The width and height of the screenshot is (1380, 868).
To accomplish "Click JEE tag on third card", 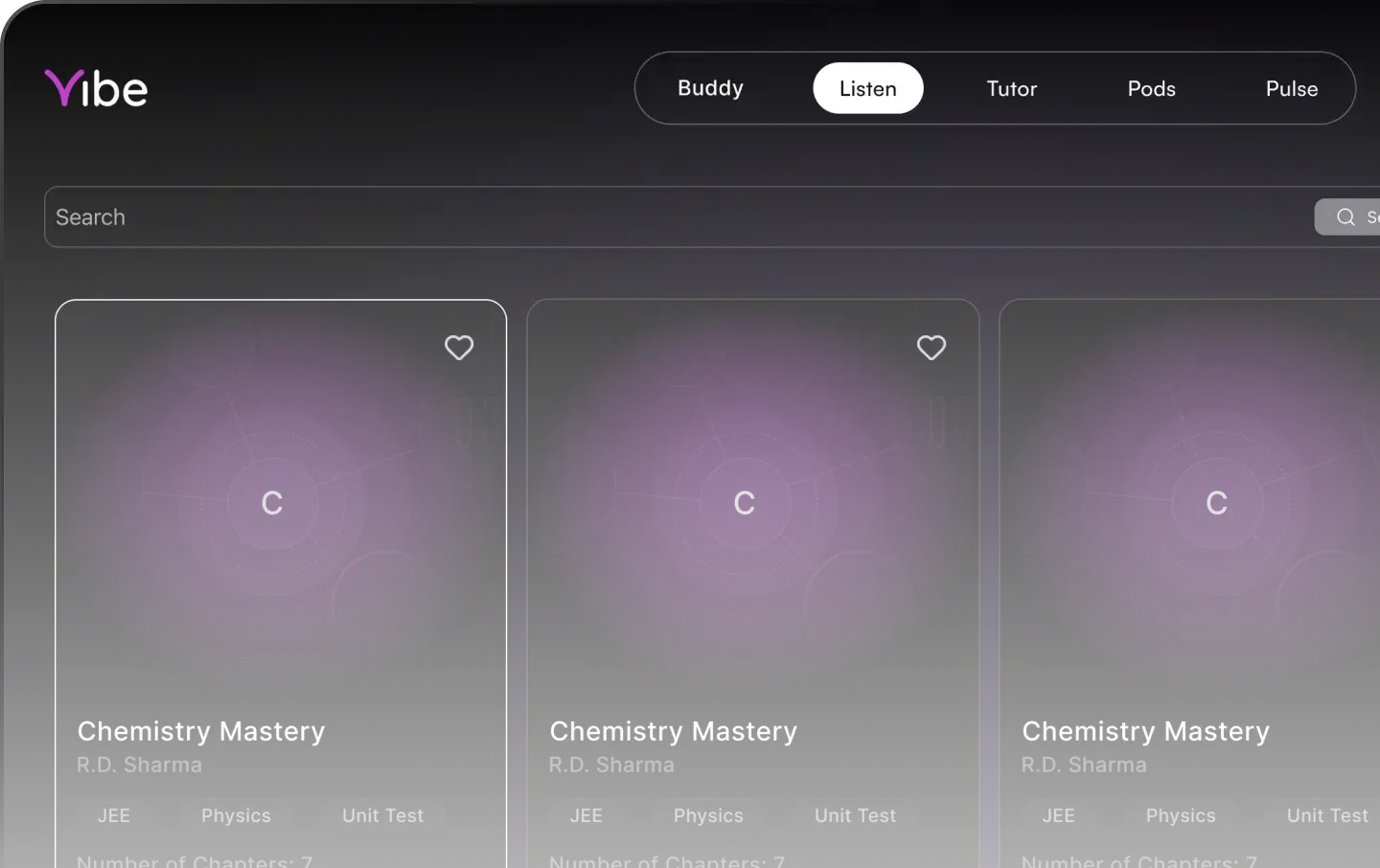I will [x=1058, y=815].
